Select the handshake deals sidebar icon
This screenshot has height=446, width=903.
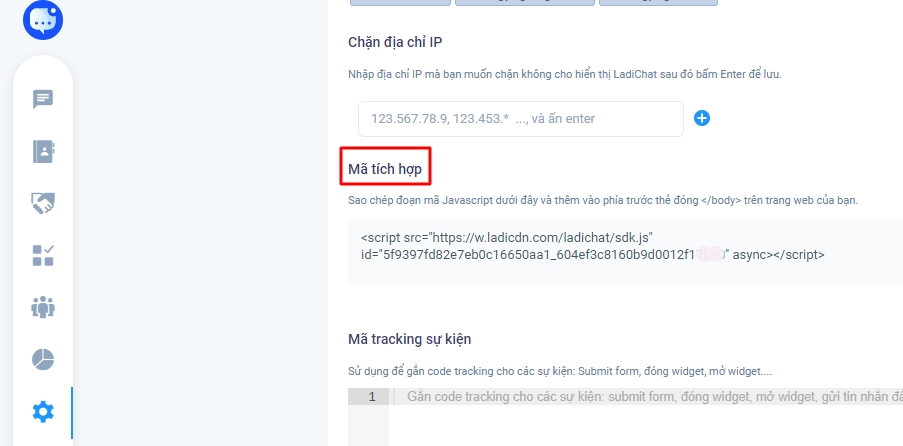click(43, 203)
